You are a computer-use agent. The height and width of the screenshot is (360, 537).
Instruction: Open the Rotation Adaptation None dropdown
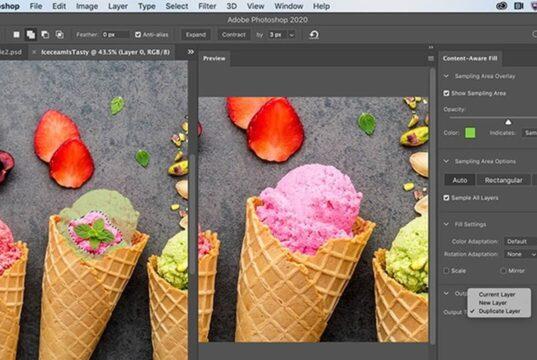[520, 254]
